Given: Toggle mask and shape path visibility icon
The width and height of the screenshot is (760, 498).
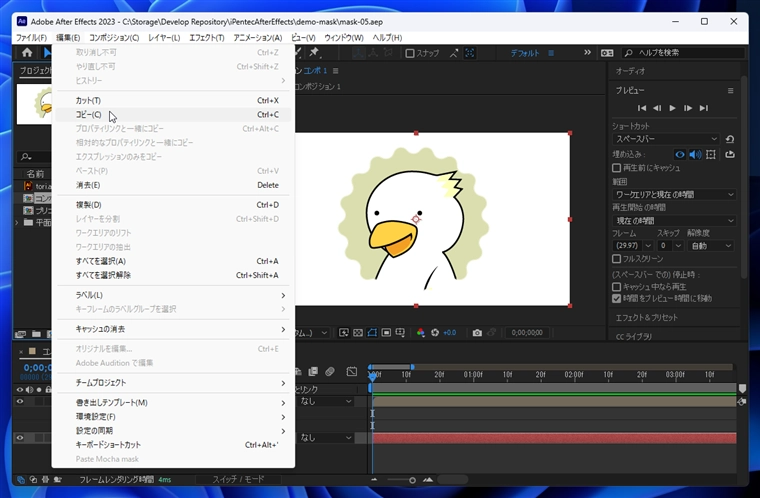Looking at the screenshot, I should 372,333.
